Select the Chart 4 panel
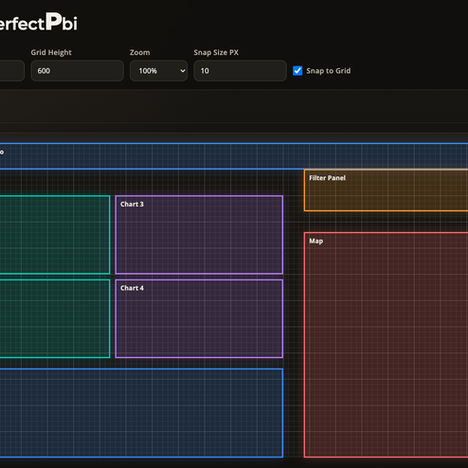Viewport: 468px width, 468px height. pyautogui.click(x=199, y=319)
